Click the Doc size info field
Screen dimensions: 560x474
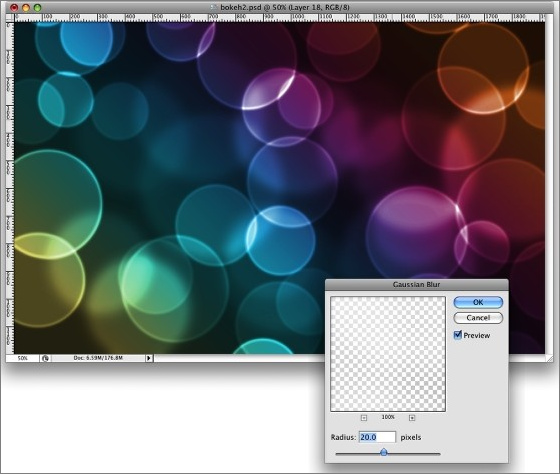98,358
